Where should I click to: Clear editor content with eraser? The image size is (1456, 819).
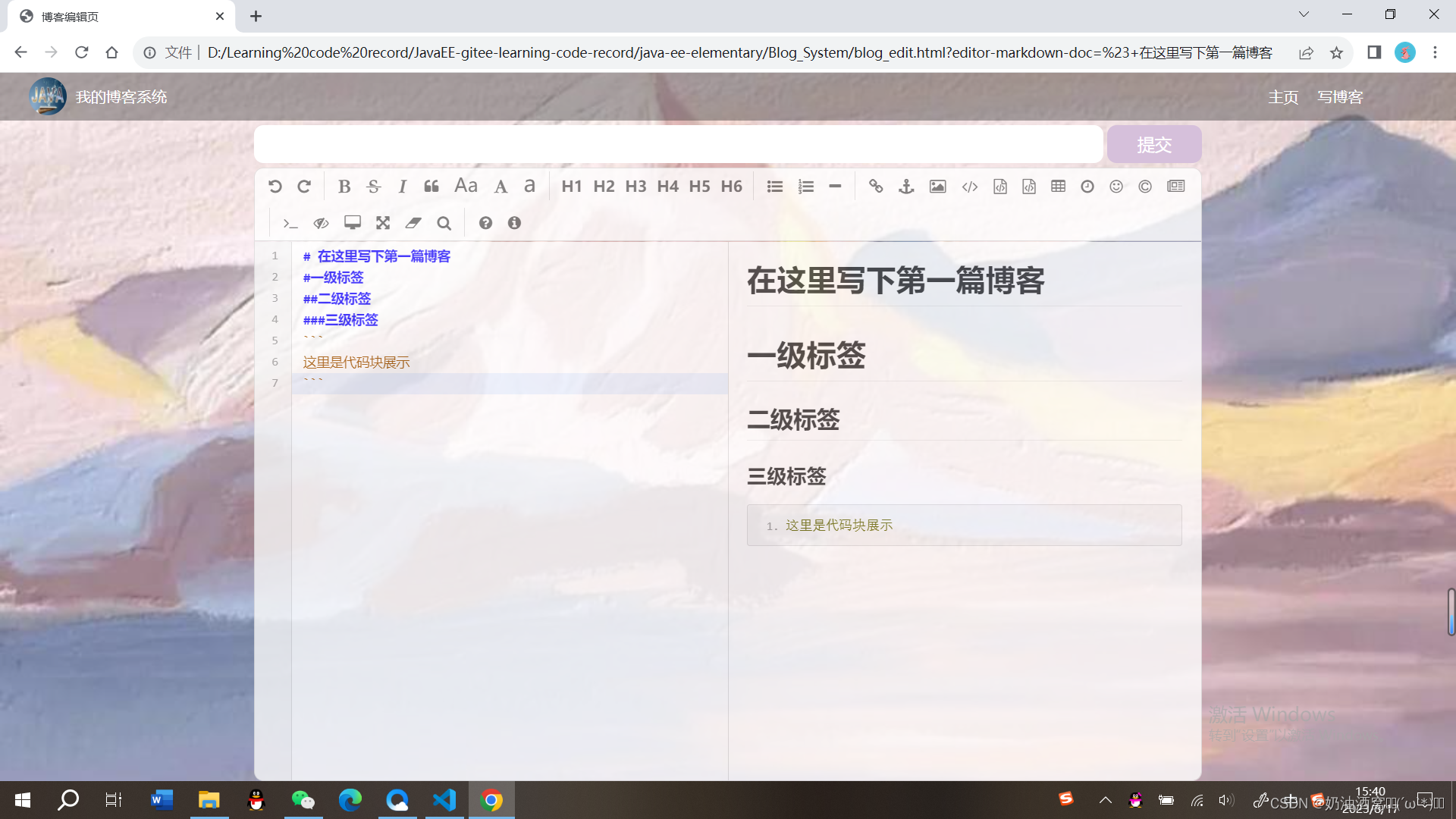coord(413,223)
